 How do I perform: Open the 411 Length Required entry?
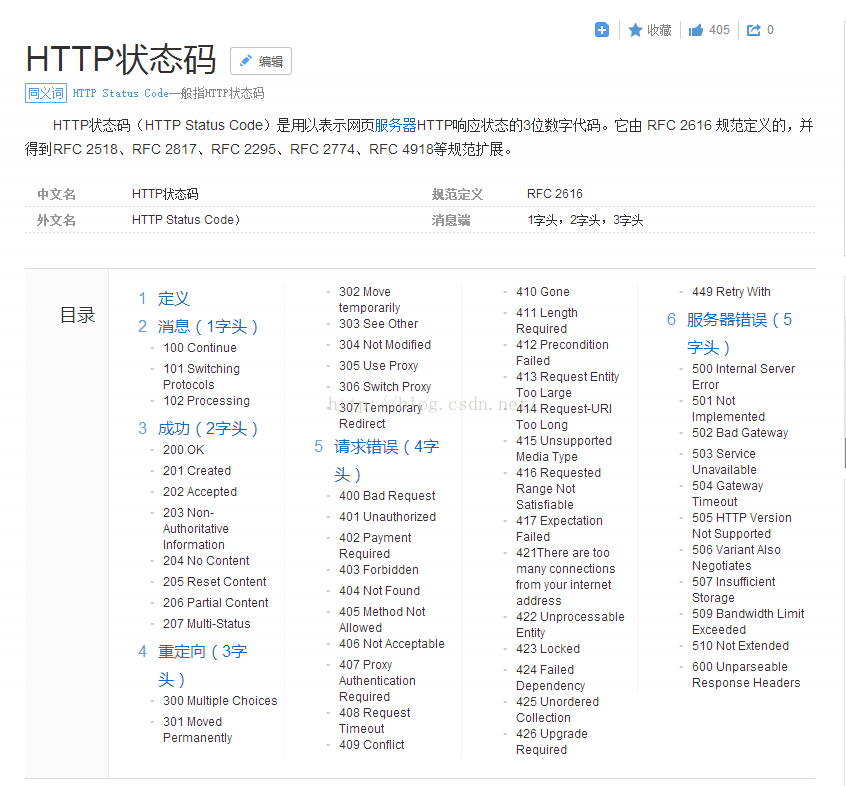(547, 321)
